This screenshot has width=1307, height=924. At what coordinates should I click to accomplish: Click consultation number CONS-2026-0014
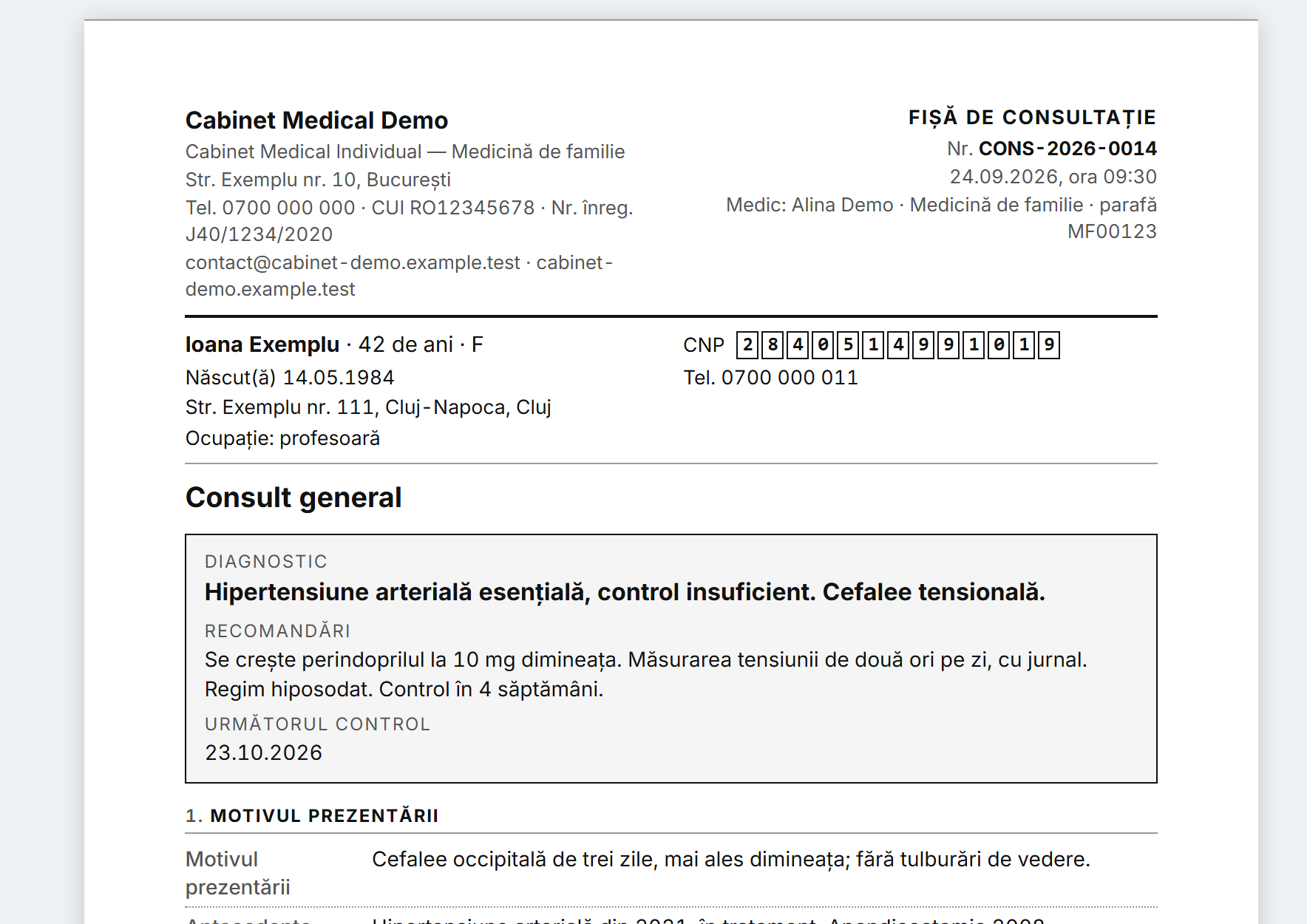click(x=1067, y=149)
